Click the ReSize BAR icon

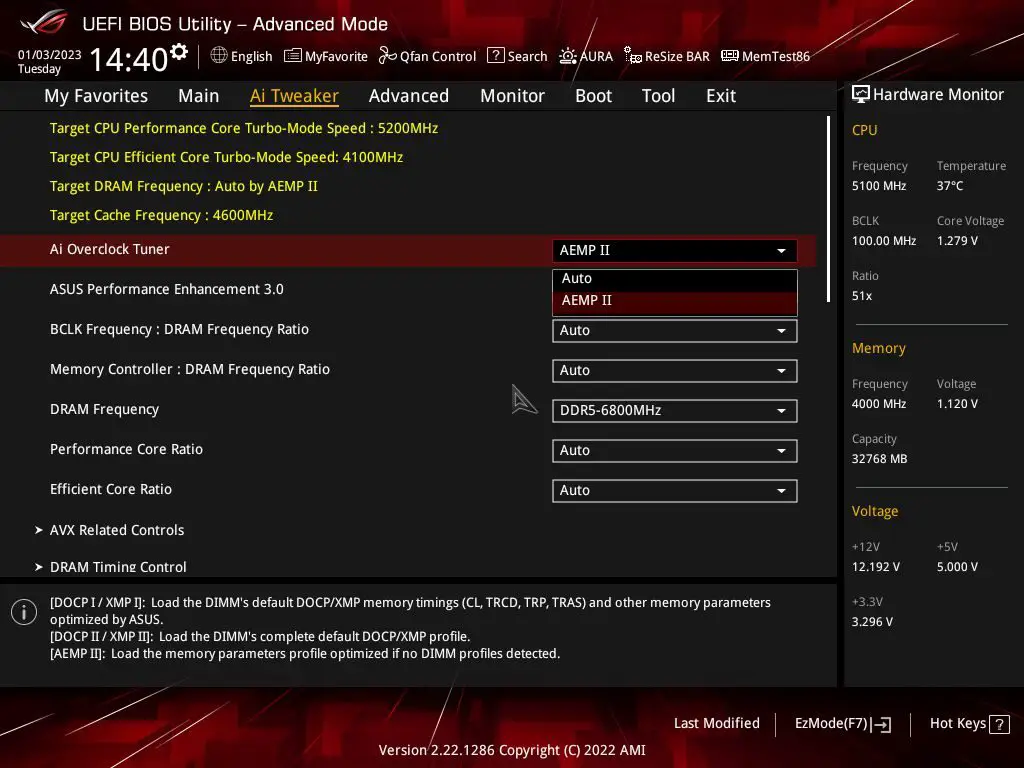coord(632,56)
